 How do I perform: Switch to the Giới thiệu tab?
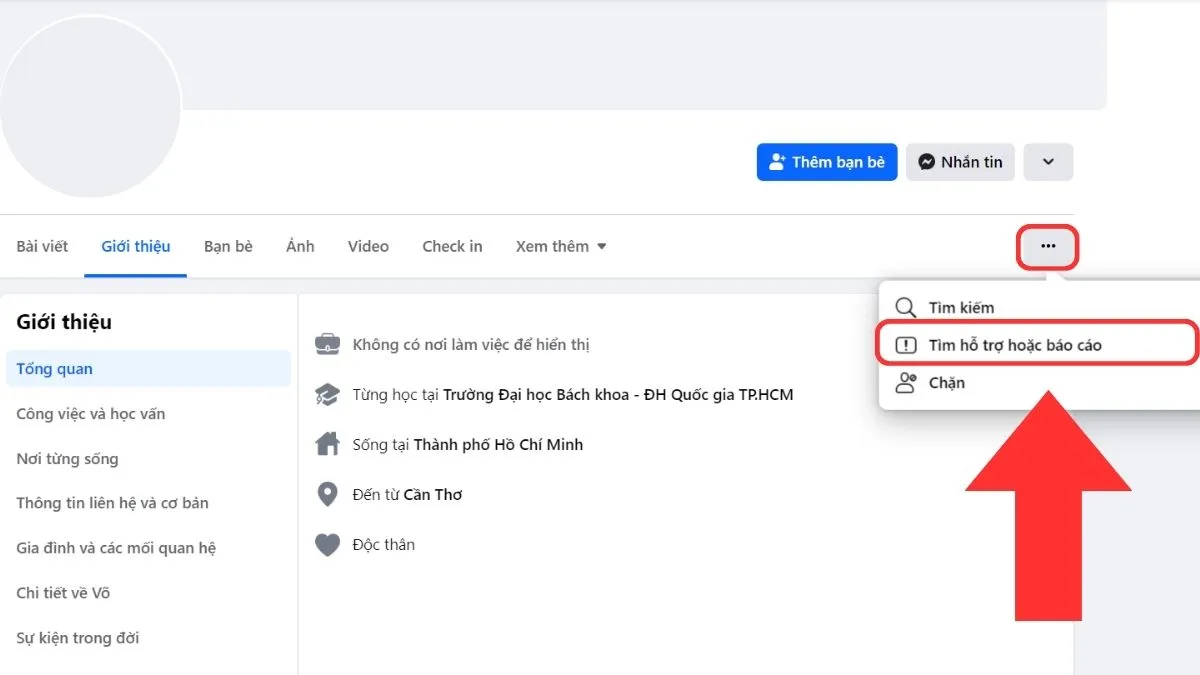click(x=135, y=246)
